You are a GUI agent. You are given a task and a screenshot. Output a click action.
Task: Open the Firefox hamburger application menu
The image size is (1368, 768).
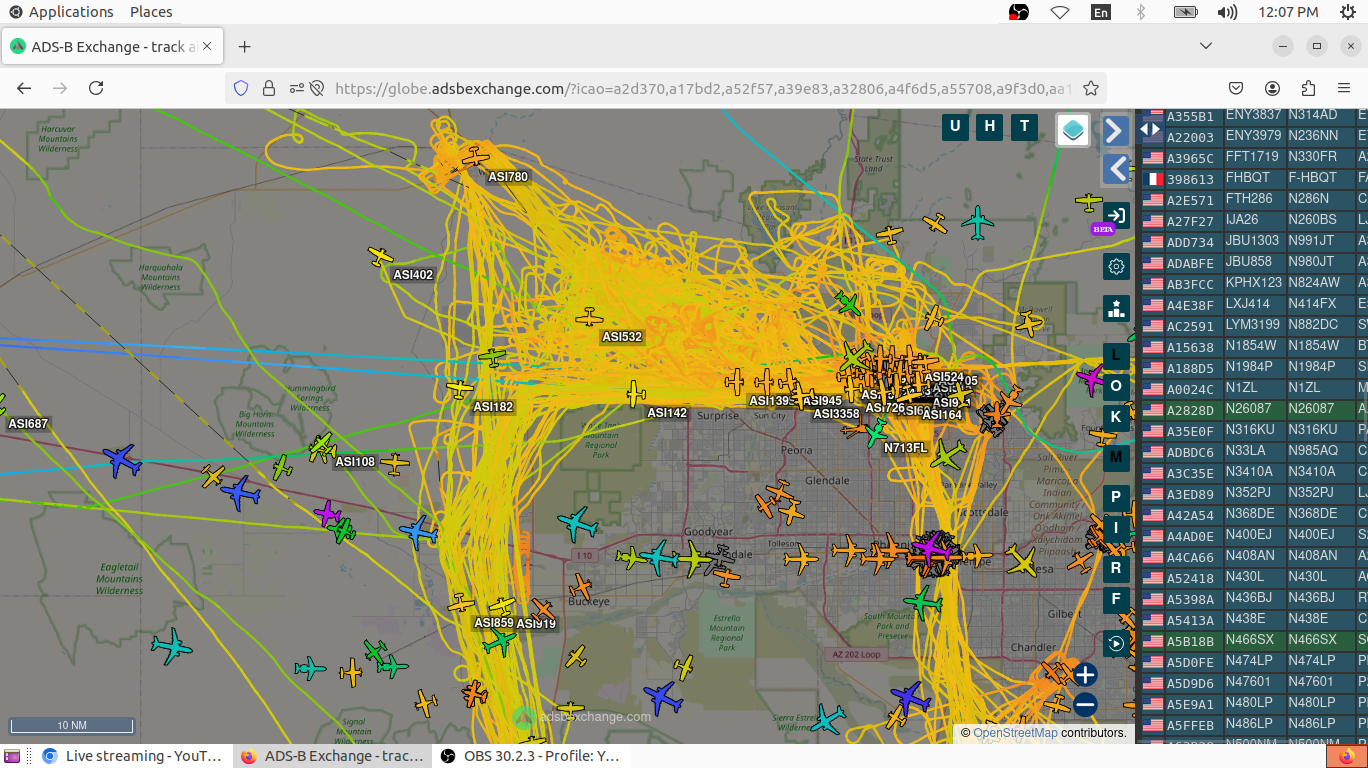1344,88
